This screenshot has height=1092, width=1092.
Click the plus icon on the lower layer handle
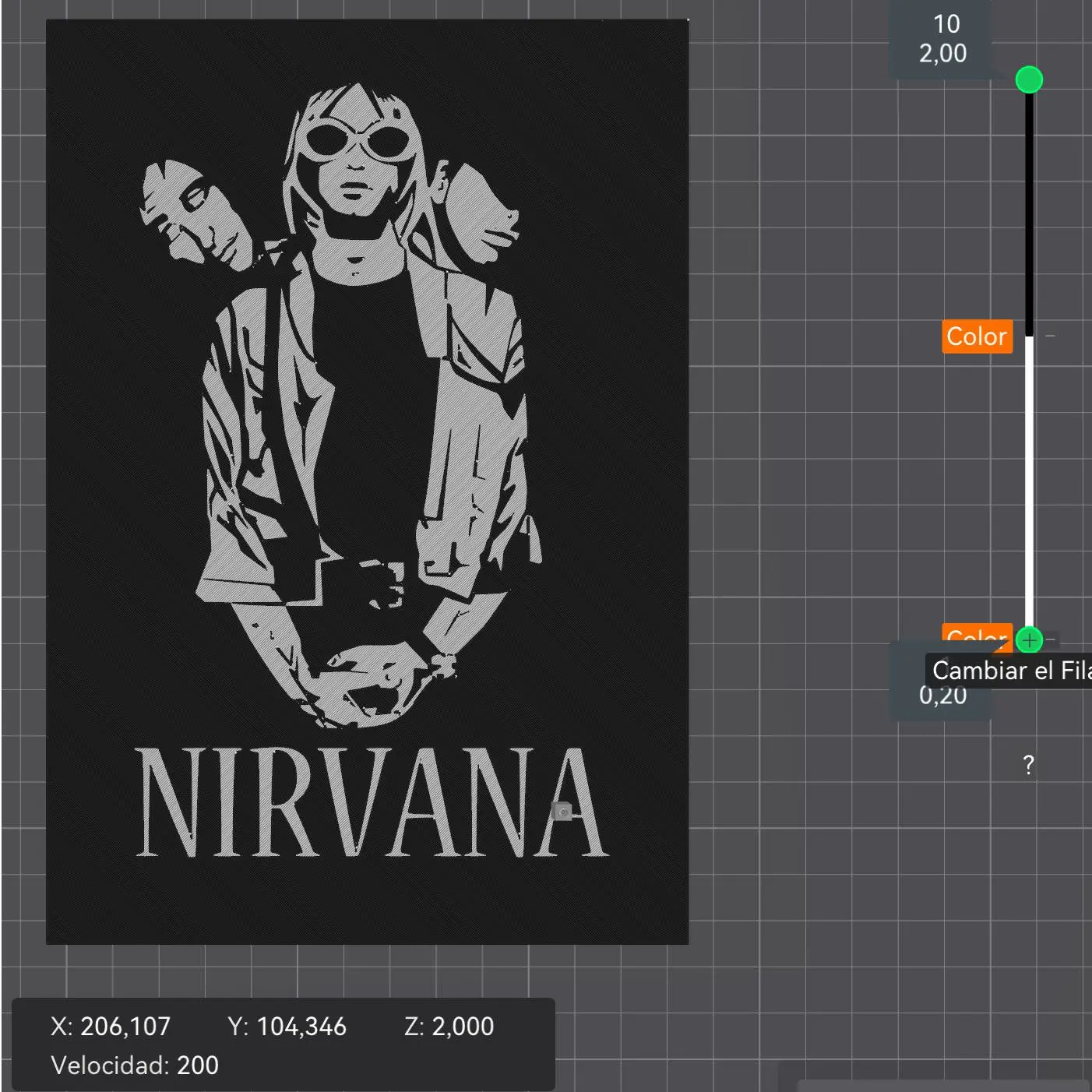[x=1029, y=640]
